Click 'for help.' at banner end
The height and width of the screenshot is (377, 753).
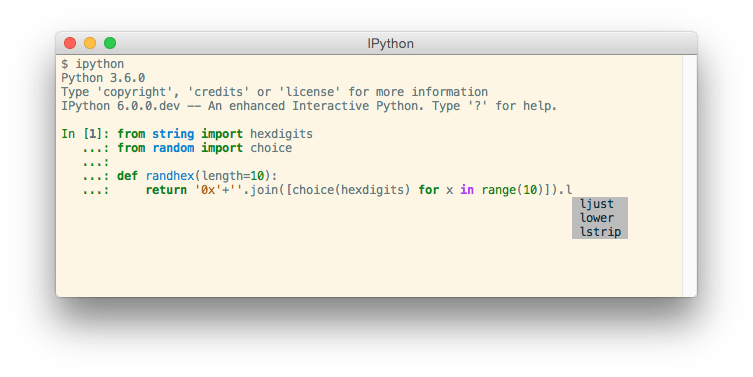pos(526,106)
